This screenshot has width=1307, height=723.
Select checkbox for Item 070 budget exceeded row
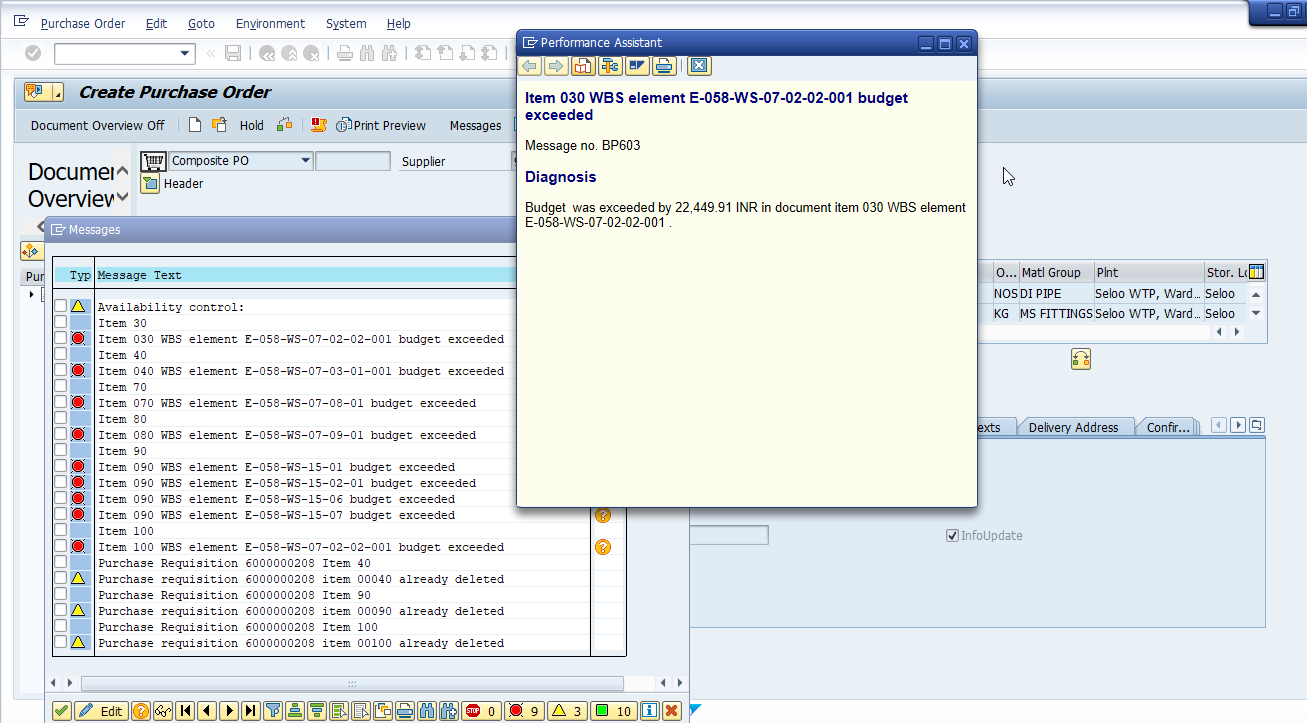(x=61, y=403)
